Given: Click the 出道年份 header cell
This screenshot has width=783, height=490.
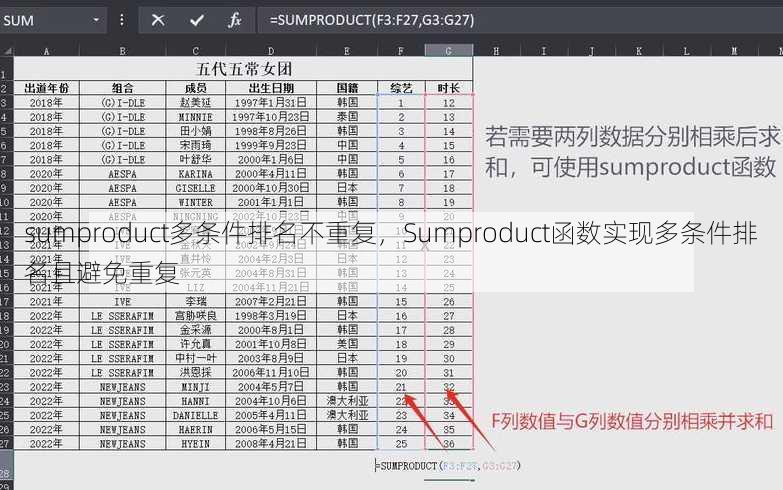Looking at the screenshot, I should 46,88.
